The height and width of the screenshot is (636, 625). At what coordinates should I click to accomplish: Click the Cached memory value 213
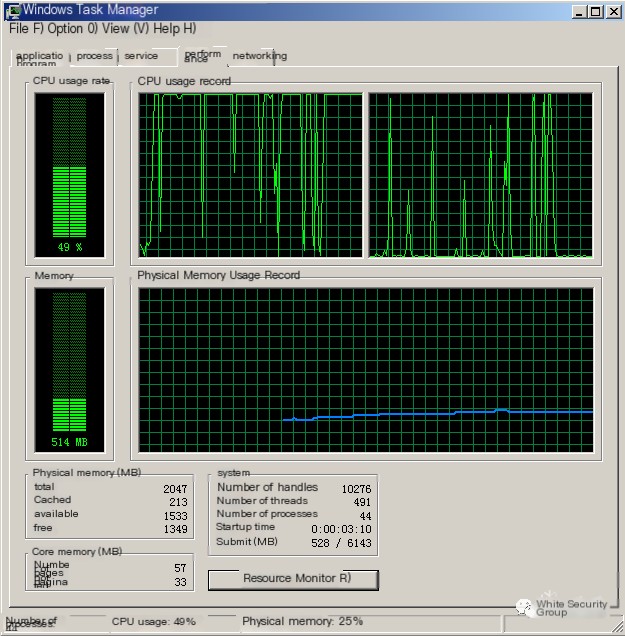[x=178, y=502]
